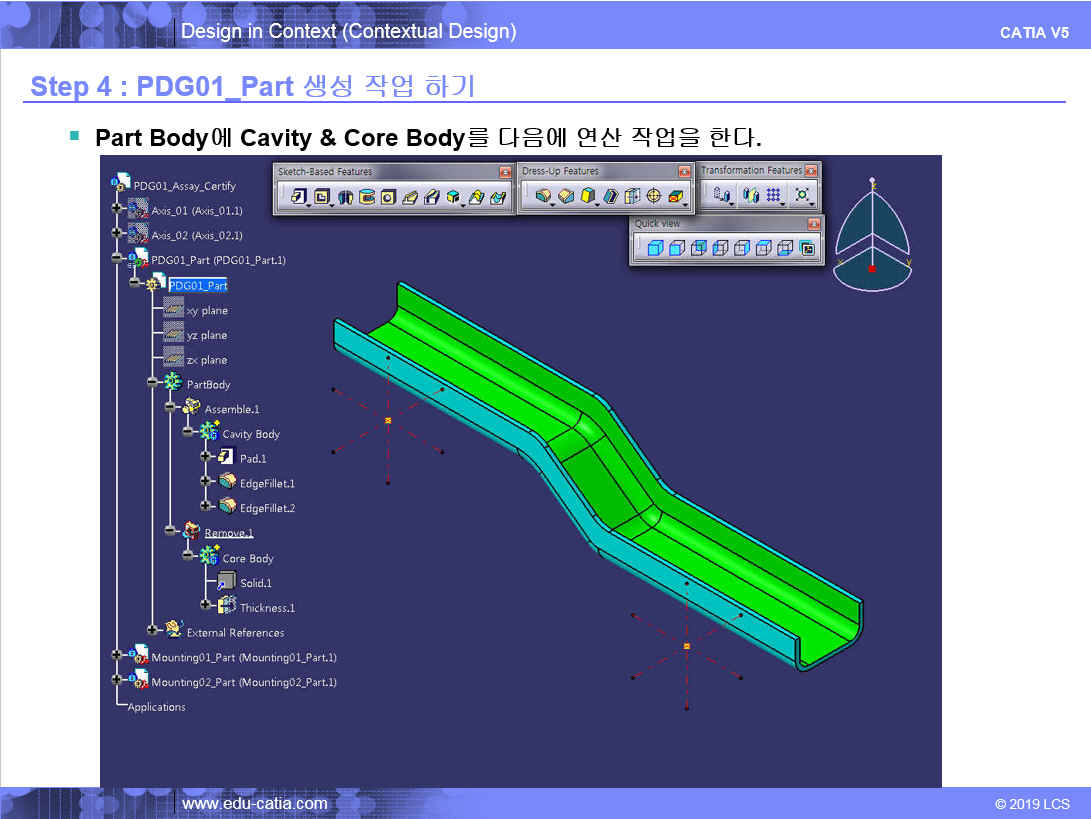Select Remove.1 in the specification tree
Viewport: 1091px width, 819px height.
(229, 533)
